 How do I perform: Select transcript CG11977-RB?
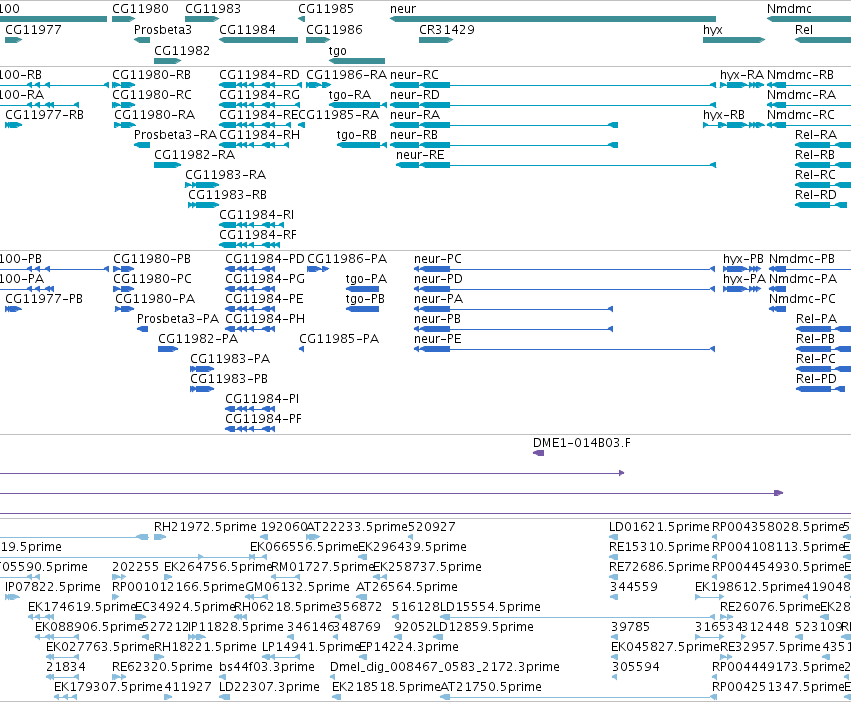click(x=45, y=115)
